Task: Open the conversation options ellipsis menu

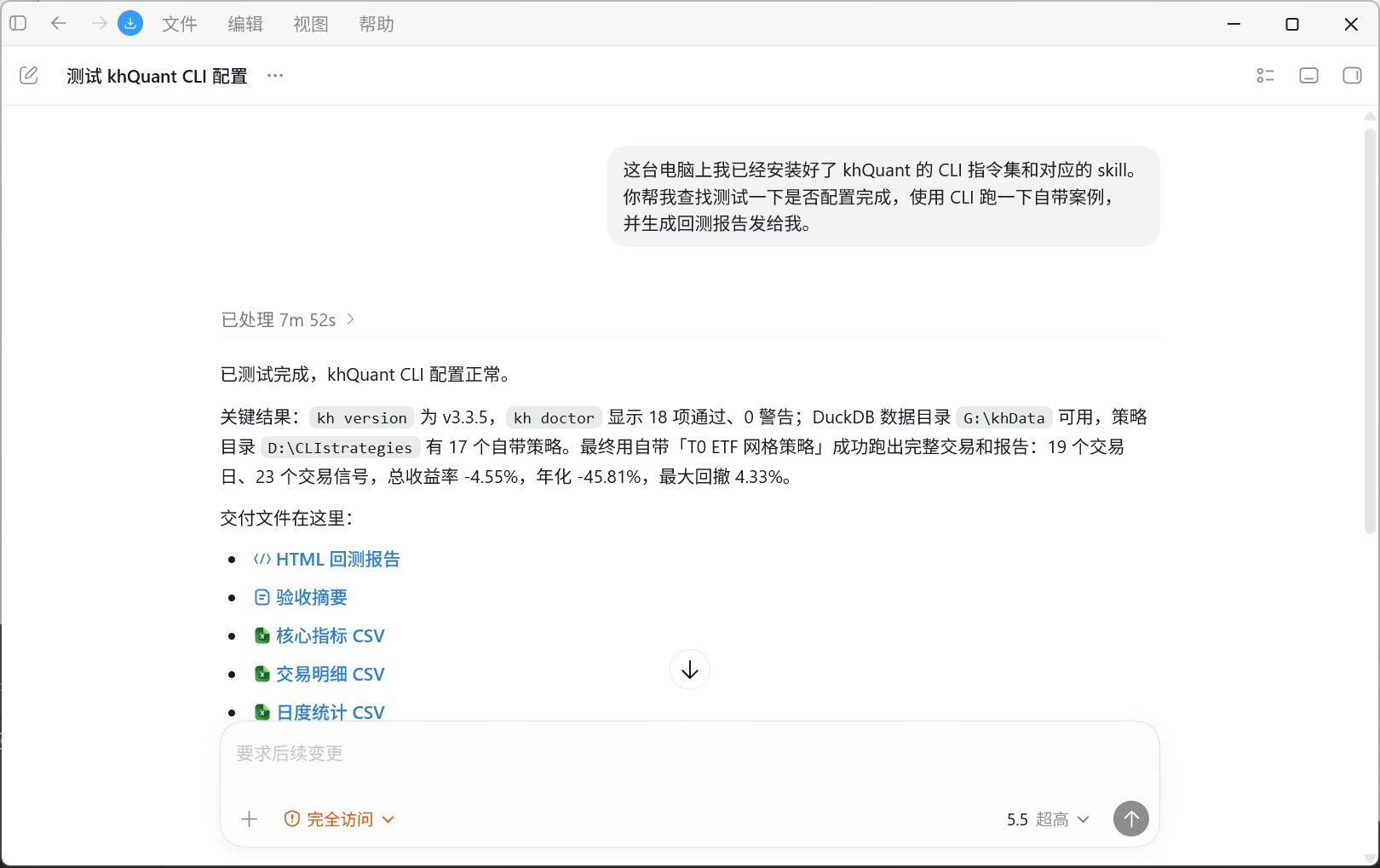Action: coord(275,76)
